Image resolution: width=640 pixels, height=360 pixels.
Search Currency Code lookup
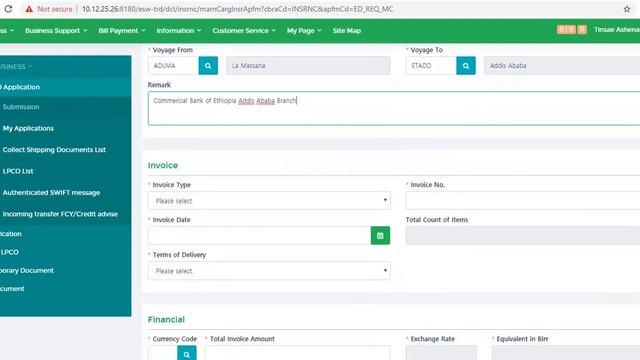[x=187, y=353]
